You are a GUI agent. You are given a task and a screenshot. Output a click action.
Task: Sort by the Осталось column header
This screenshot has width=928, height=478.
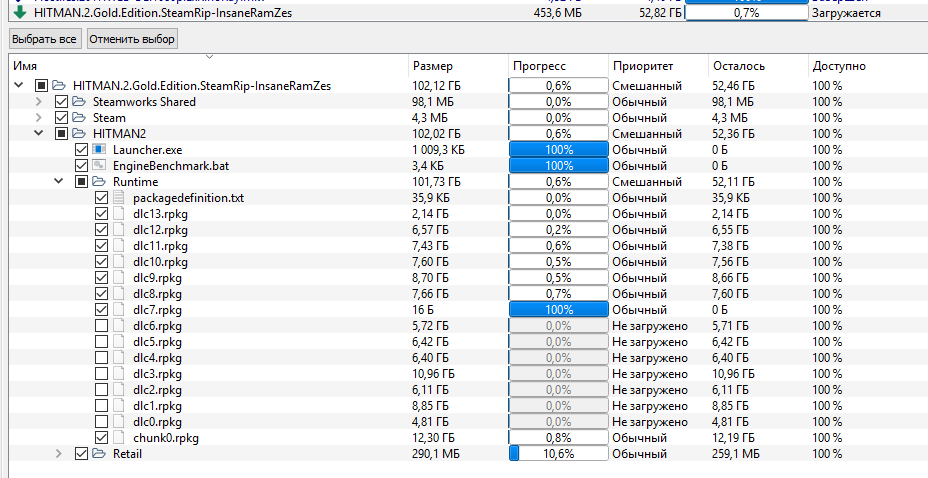758,66
